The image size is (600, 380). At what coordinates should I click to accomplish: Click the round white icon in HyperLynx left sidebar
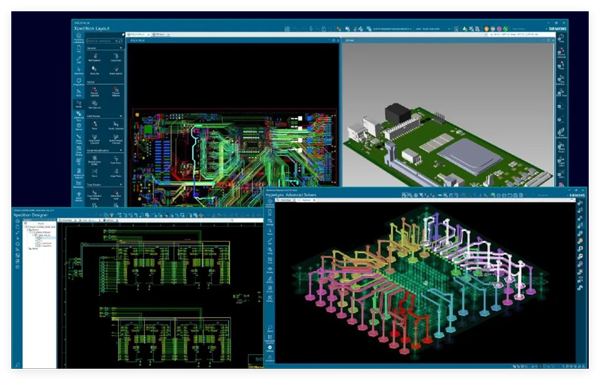pos(270,348)
